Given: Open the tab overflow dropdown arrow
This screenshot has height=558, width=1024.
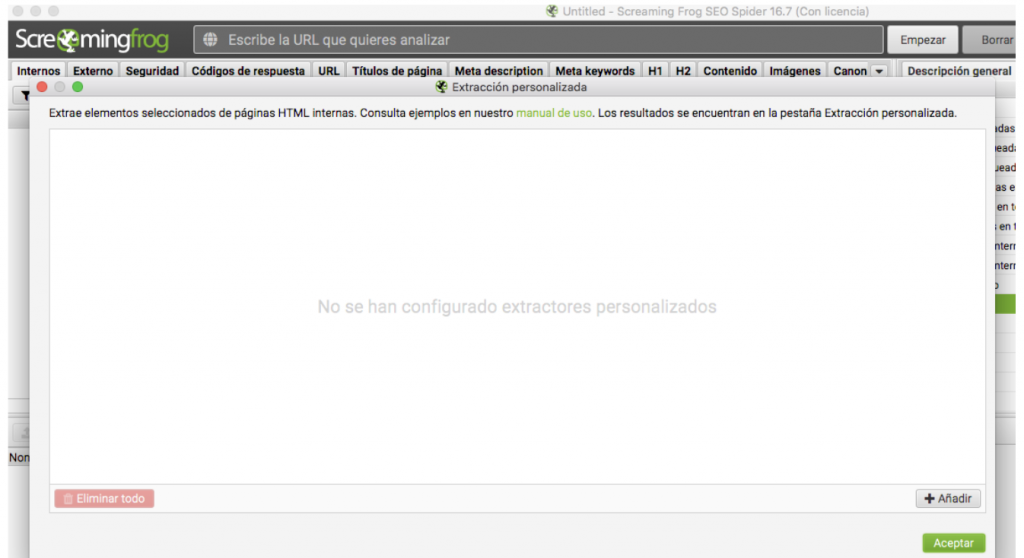Looking at the screenshot, I should (x=879, y=71).
